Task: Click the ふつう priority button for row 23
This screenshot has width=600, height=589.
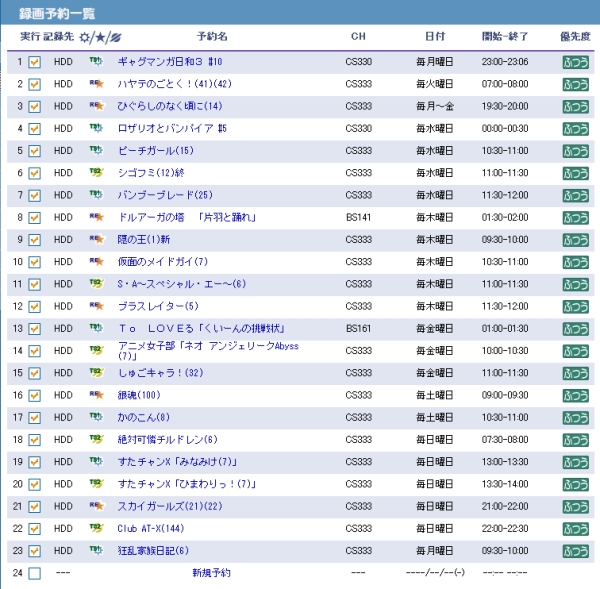Action: pos(576,551)
